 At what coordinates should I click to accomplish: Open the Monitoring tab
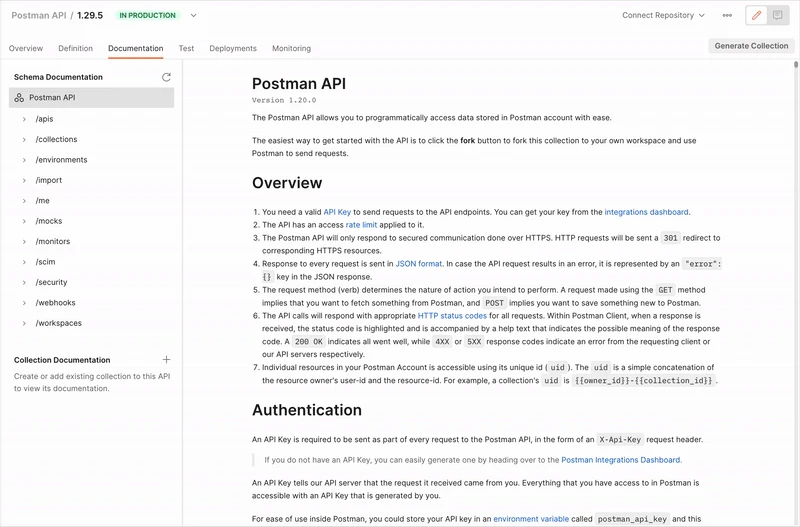click(291, 48)
